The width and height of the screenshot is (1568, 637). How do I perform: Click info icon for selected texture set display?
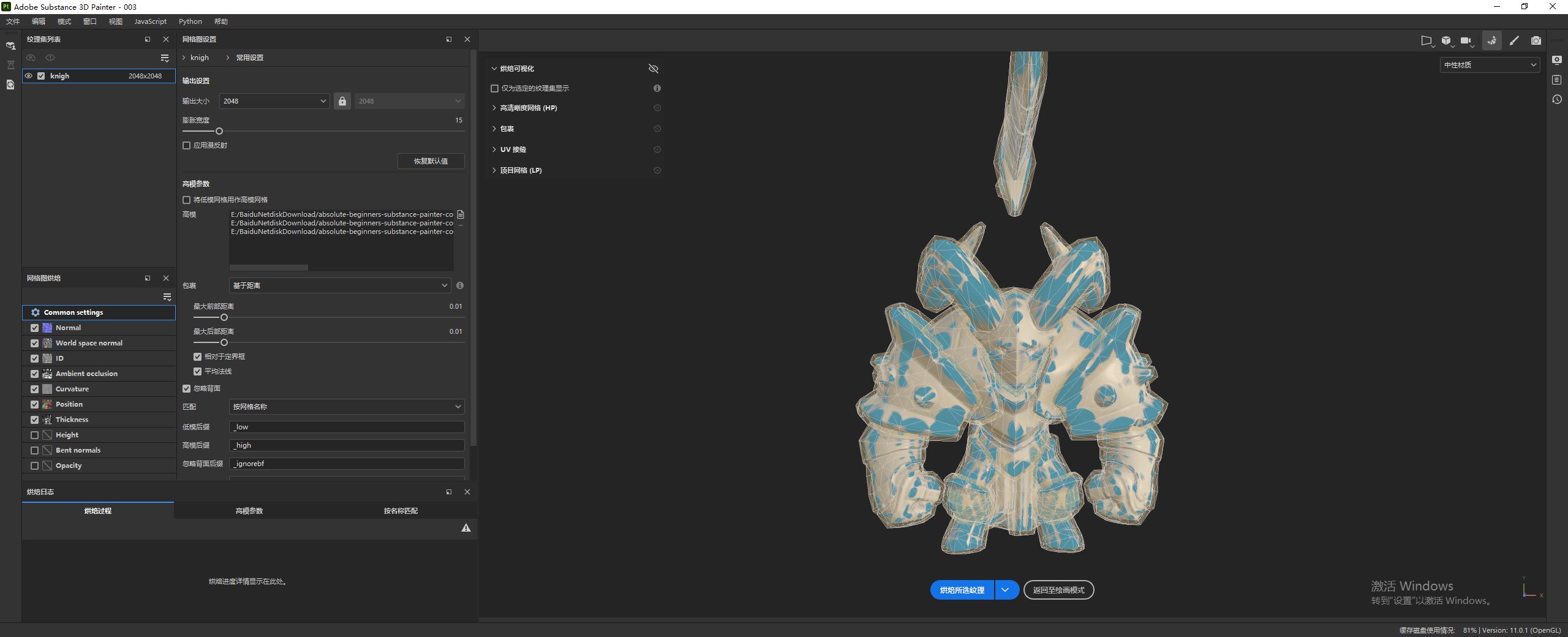[657, 88]
